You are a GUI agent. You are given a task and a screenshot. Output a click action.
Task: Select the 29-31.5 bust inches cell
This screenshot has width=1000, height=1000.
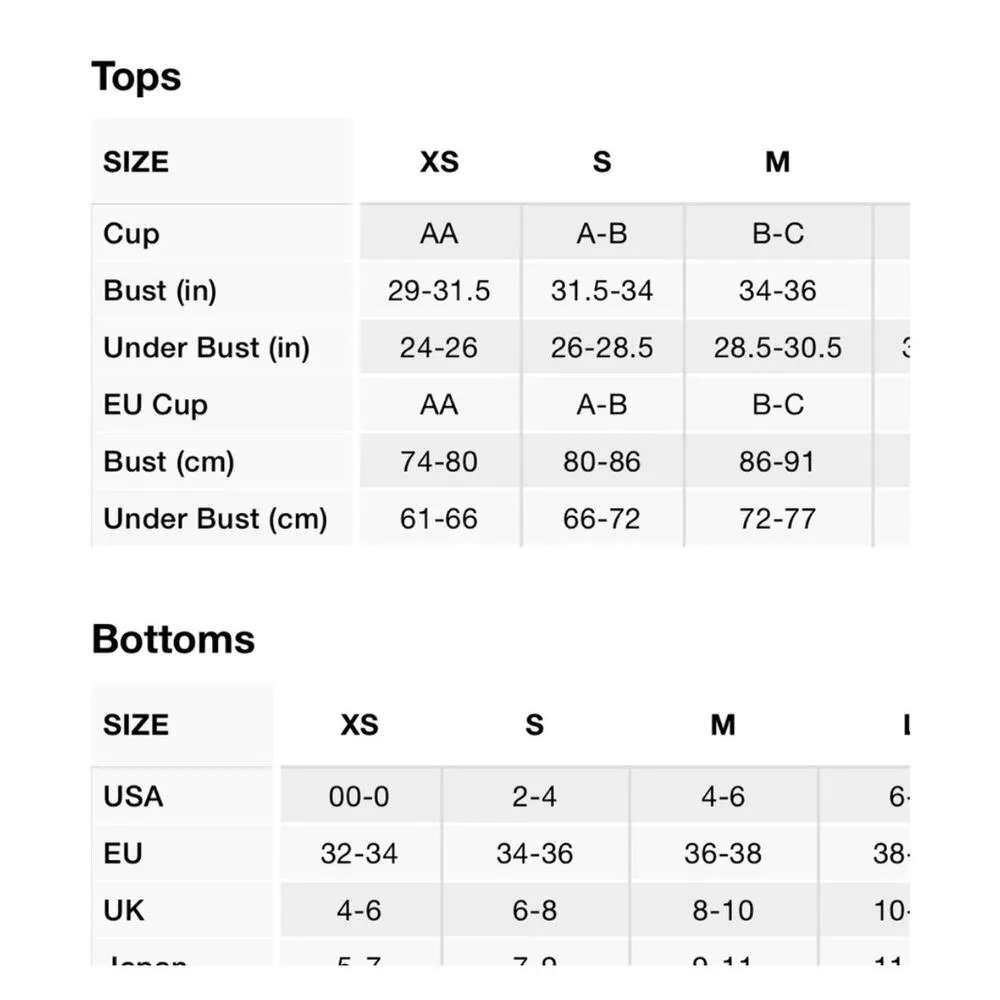point(439,291)
